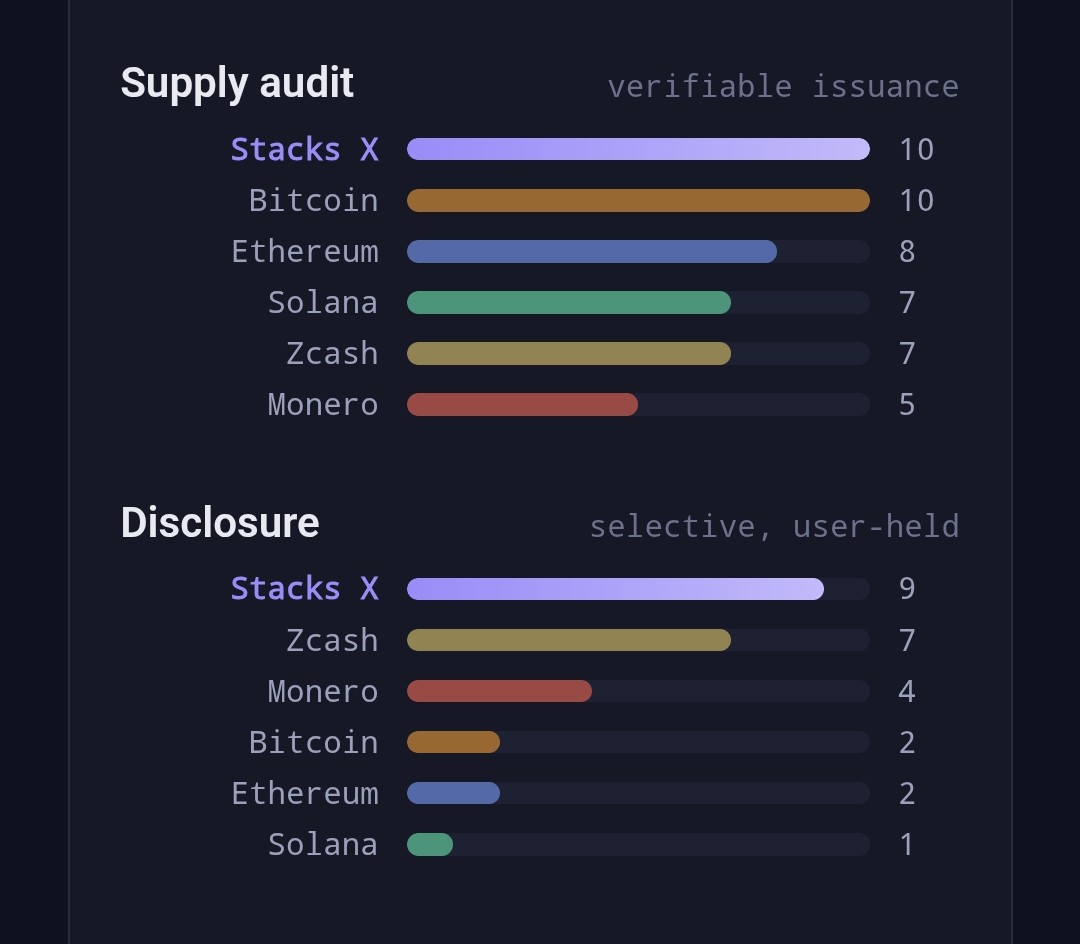Select Stacks X label in Supply audit
Screen dimensions: 1080x944
[304, 149]
